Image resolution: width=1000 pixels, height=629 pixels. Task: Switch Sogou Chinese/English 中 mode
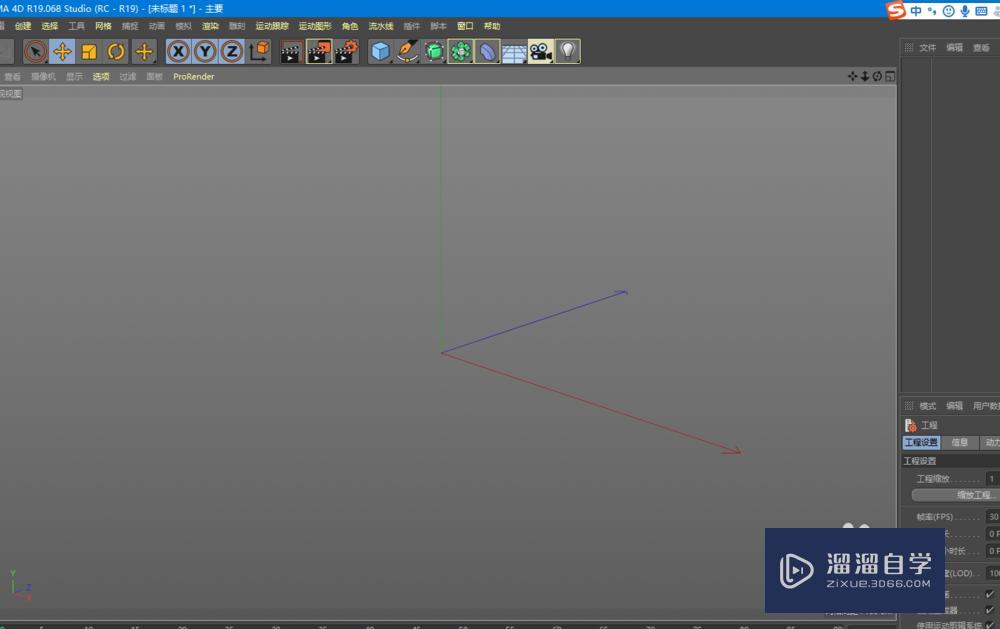tap(916, 11)
